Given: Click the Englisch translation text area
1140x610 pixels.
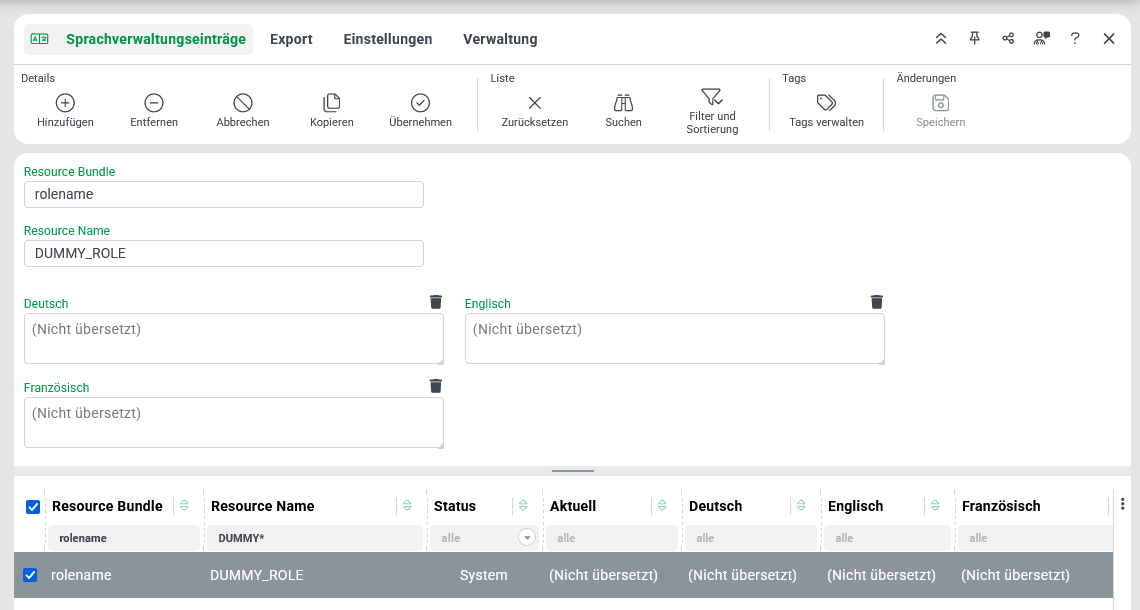Looking at the screenshot, I should [674, 338].
